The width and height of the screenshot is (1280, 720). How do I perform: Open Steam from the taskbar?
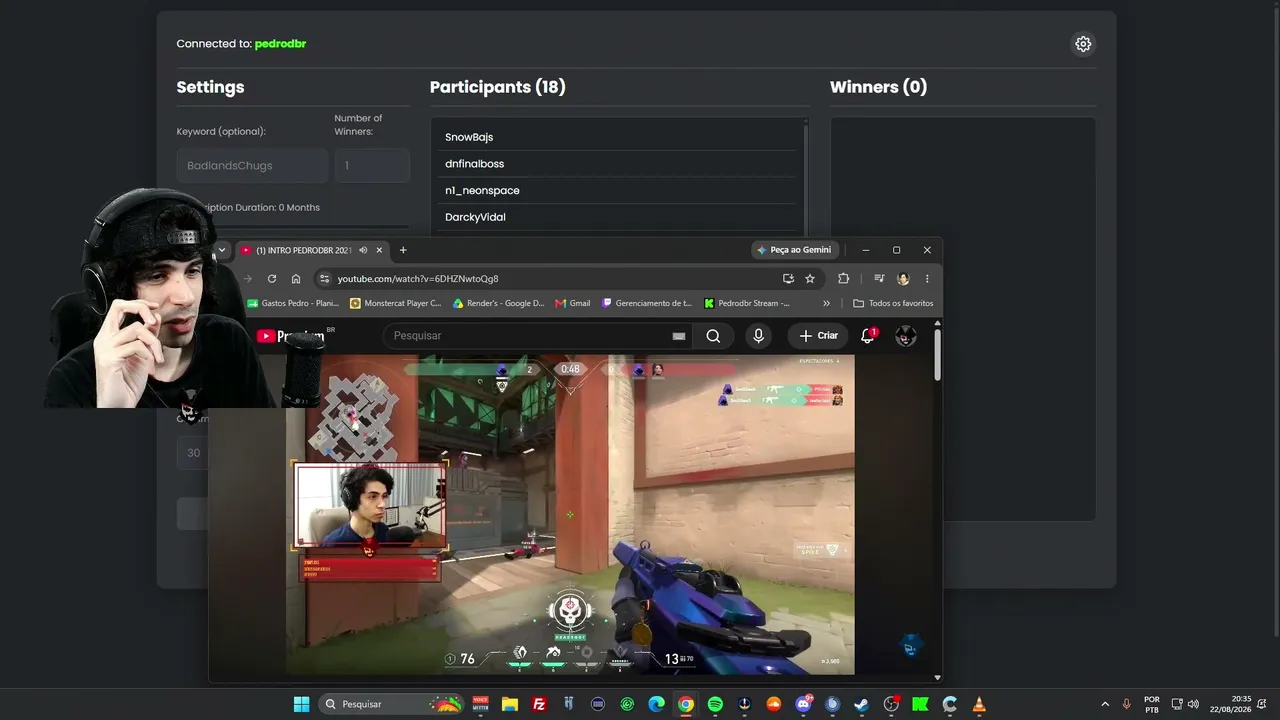tap(861, 704)
